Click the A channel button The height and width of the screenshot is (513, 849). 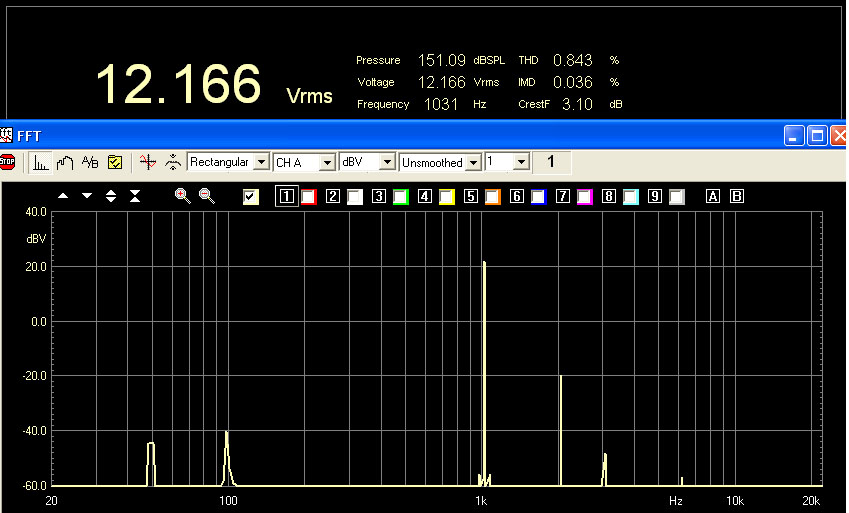(713, 197)
